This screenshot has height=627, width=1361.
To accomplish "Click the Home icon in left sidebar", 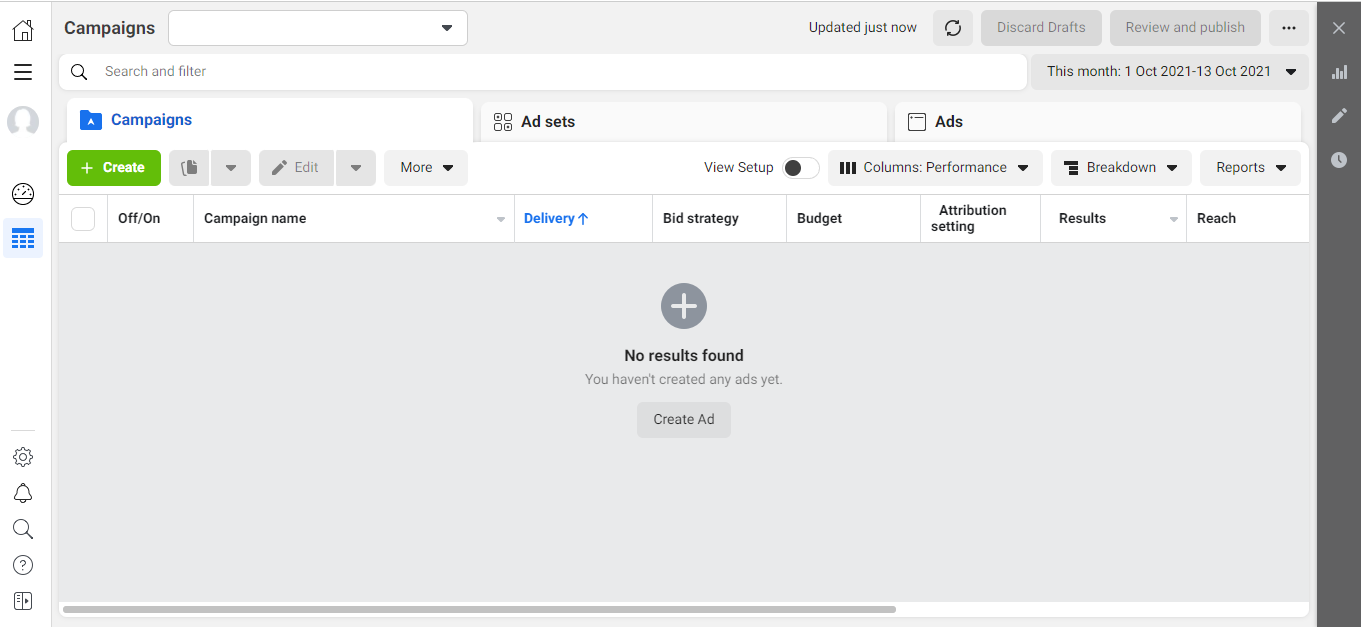I will pyautogui.click(x=22, y=30).
